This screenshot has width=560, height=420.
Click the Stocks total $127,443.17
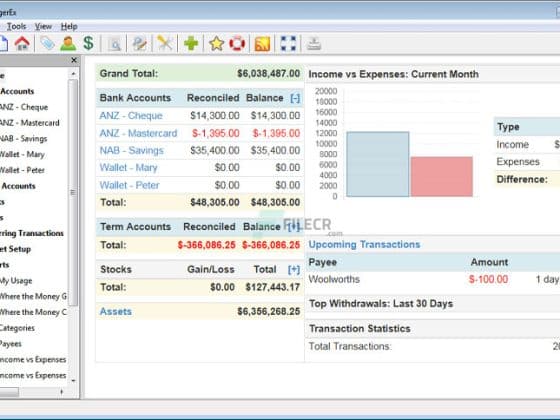pyautogui.click(x=272, y=287)
